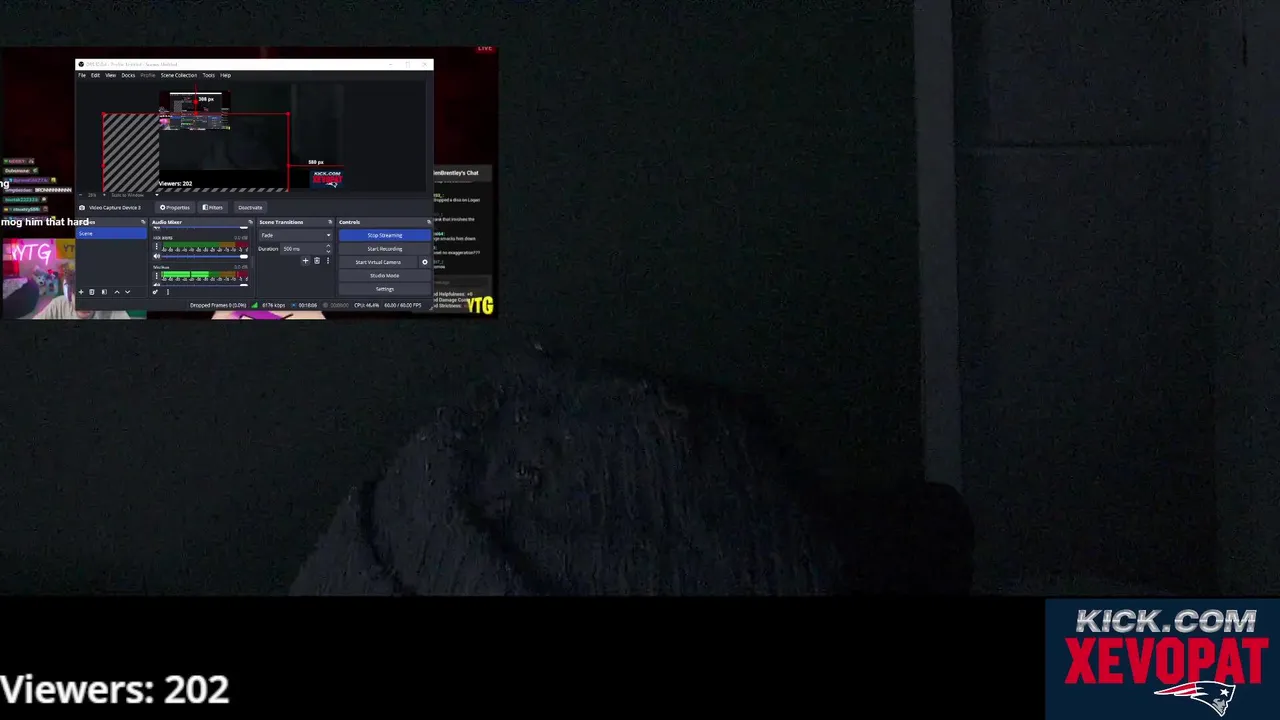Select the Kick.com Xevopat logo in preview

(326, 179)
